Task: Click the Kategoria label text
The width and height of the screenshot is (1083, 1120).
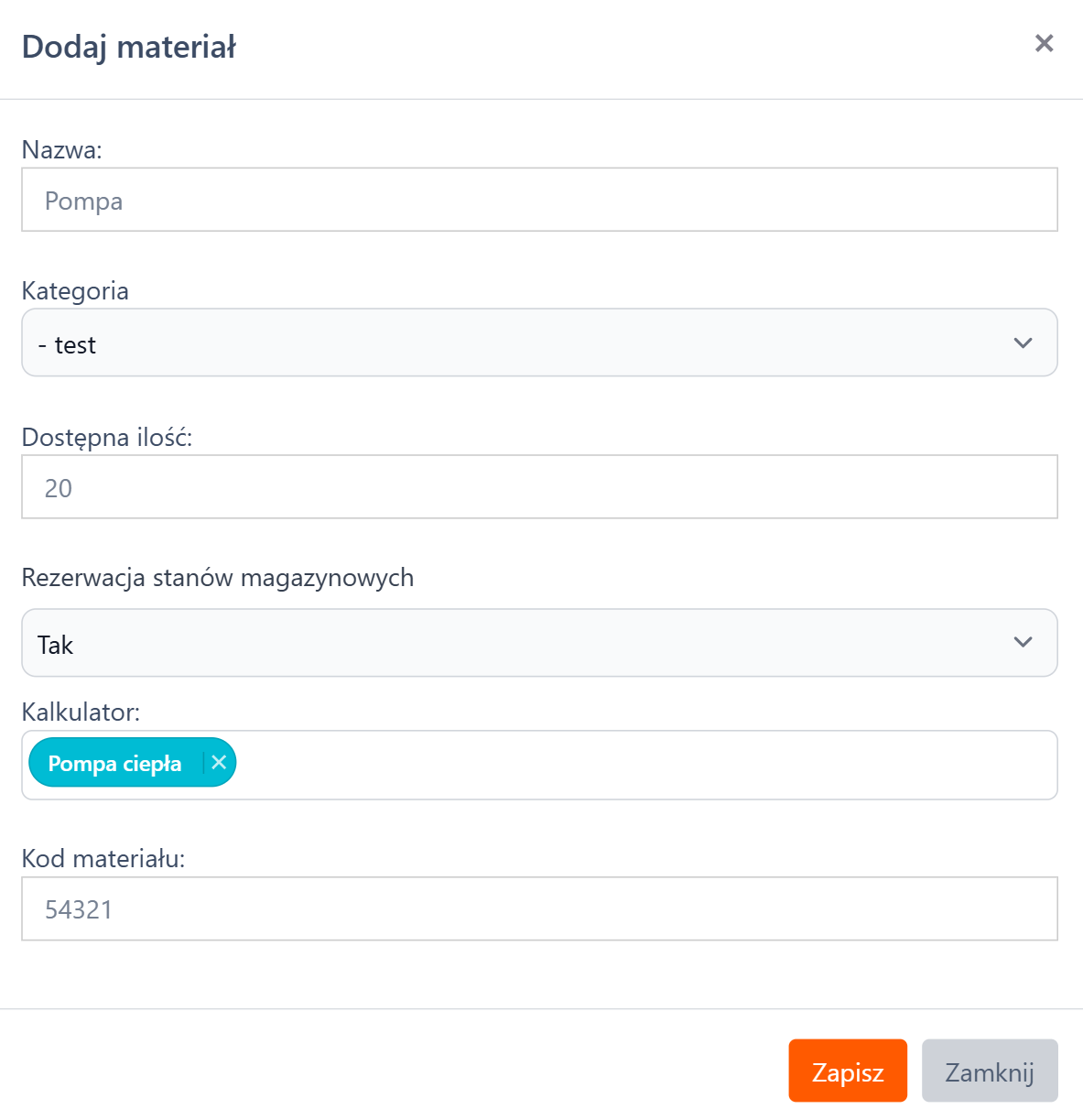Action: (x=75, y=291)
